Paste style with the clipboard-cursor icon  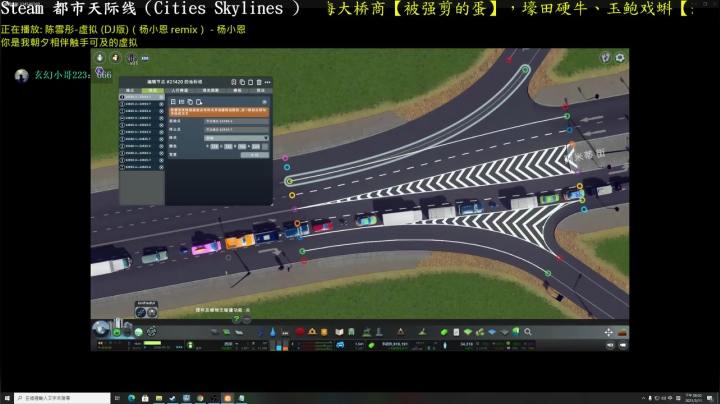(199, 102)
